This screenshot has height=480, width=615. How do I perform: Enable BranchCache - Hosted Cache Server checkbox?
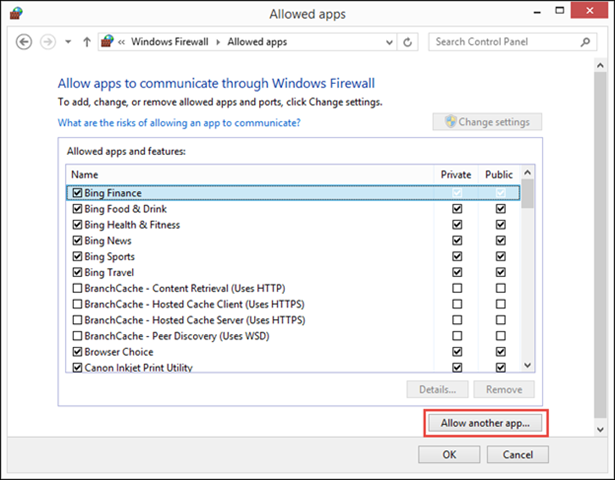pos(77,320)
